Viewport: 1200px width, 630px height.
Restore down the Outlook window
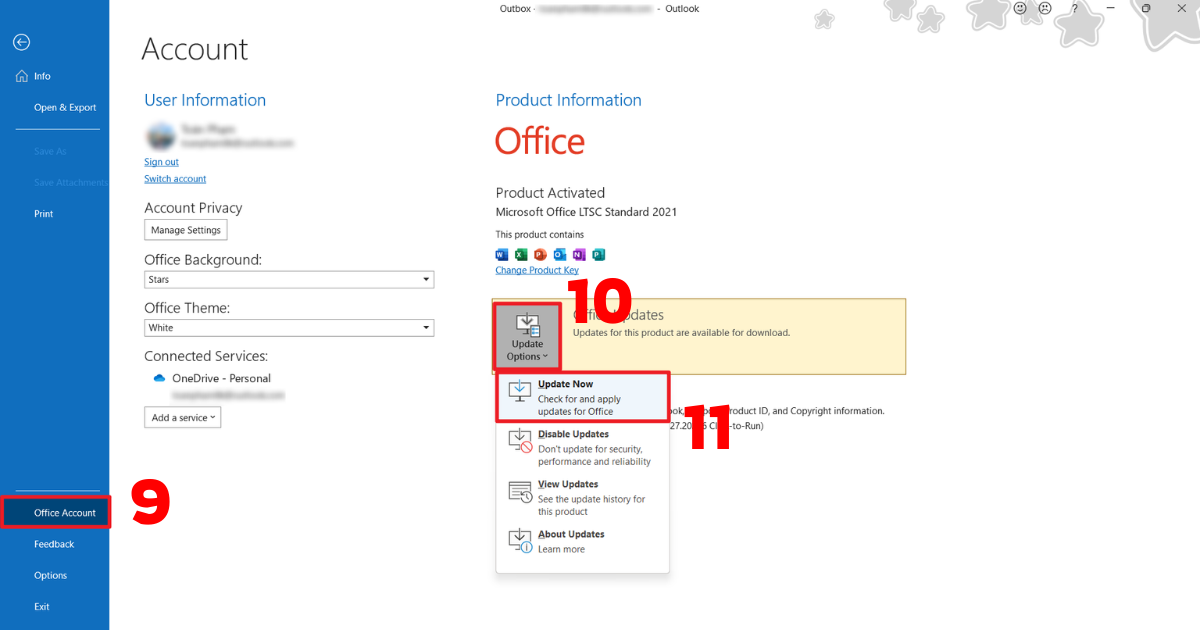click(x=1146, y=9)
